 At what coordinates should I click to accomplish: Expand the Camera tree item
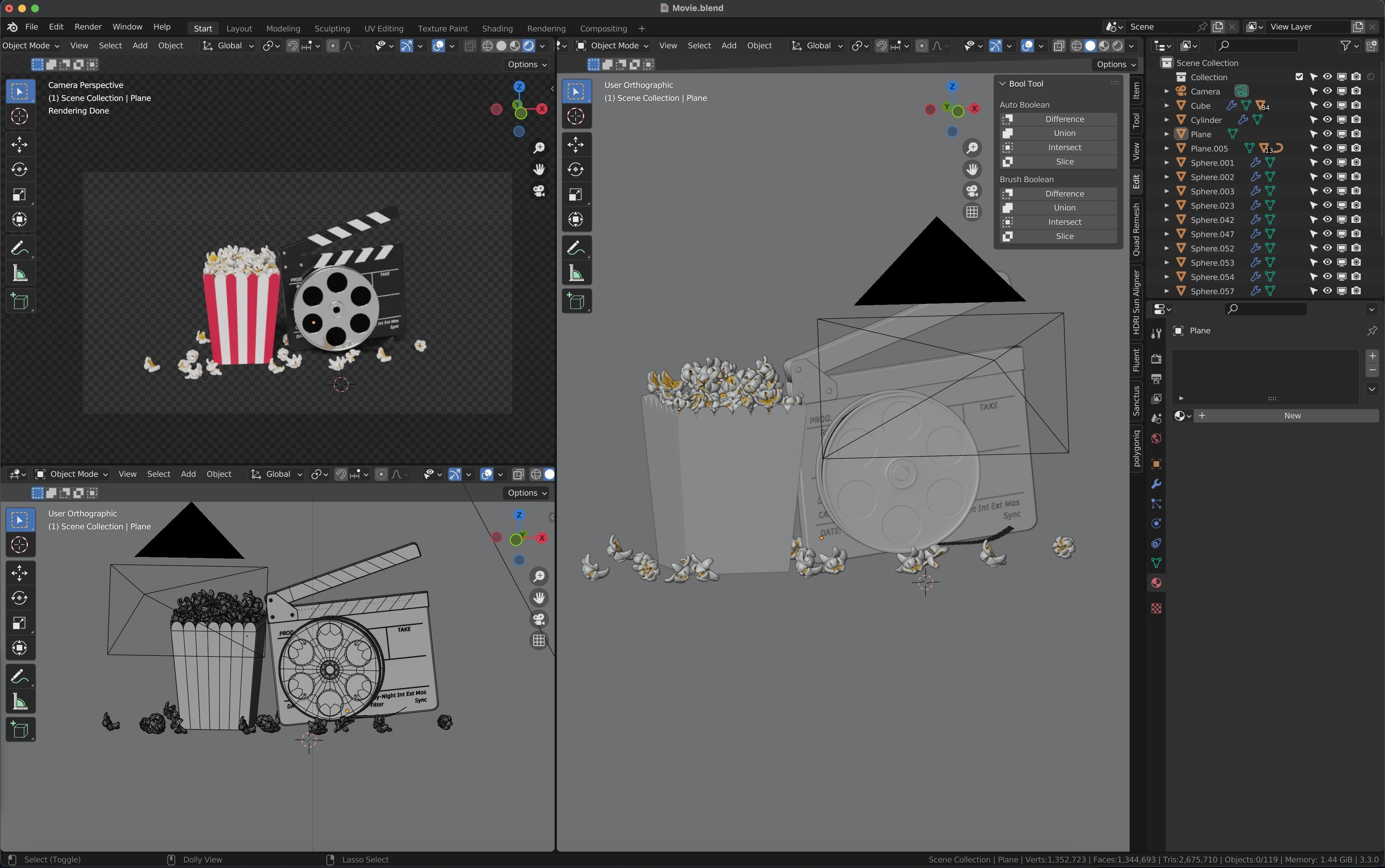[1167, 91]
